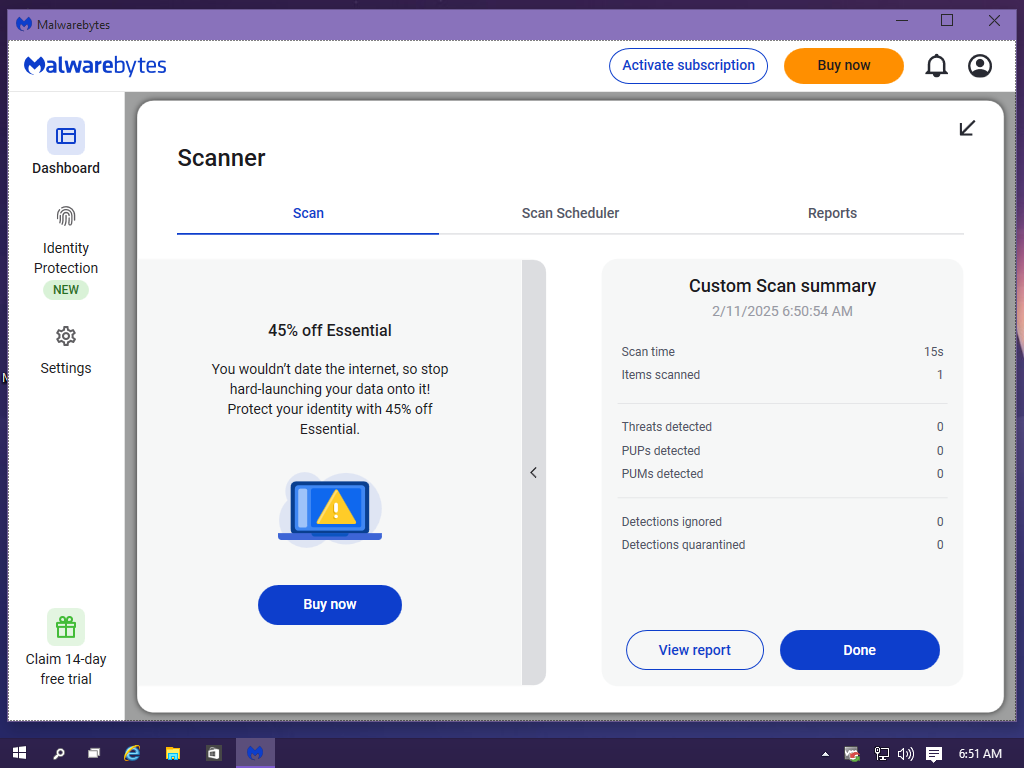
Task: Launch Internet Explorer from the taskbar
Action: click(133, 754)
